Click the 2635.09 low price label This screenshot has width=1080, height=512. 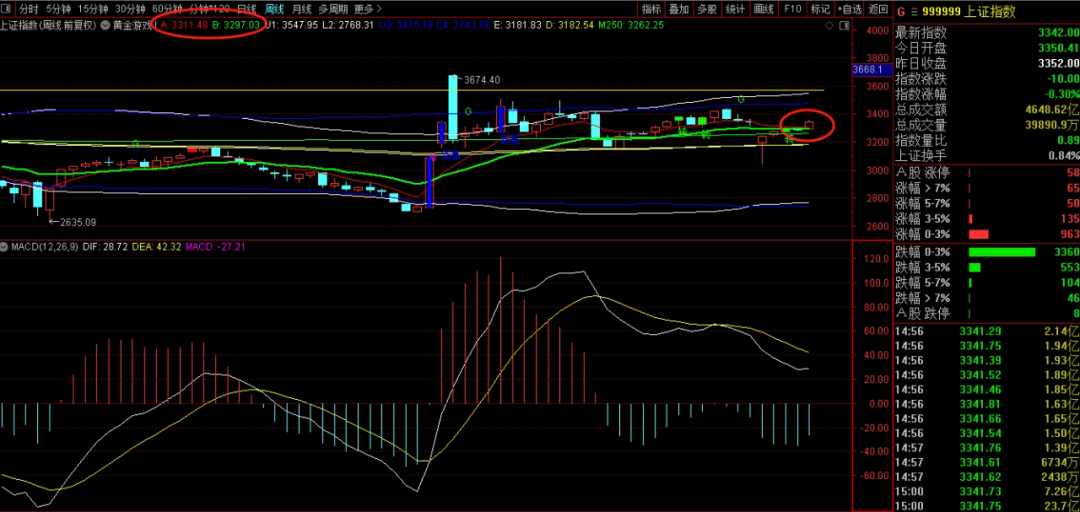pos(78,222)
